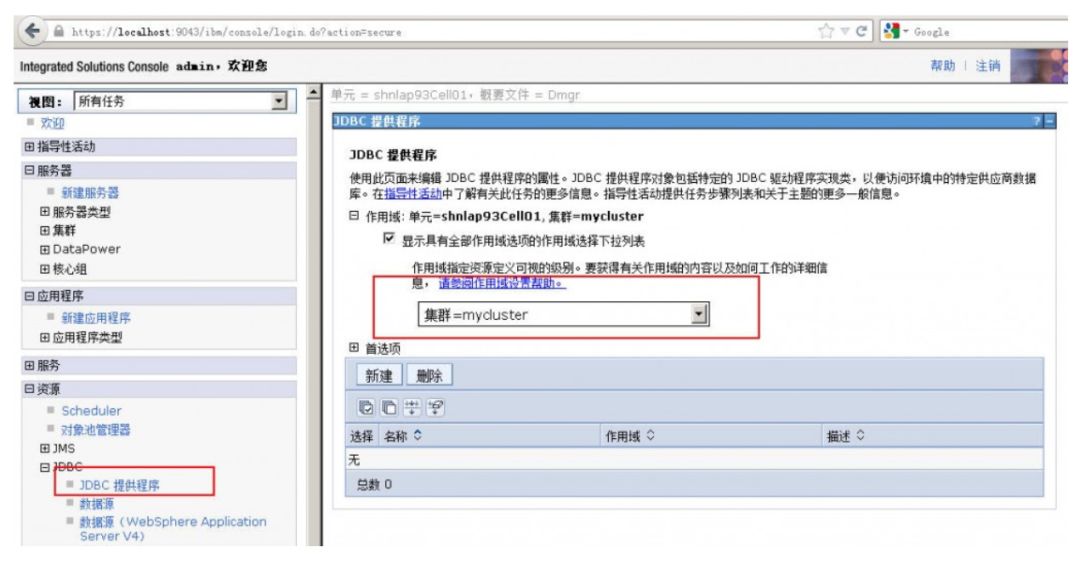This screenshot has width=1080, height=570.
Task: Expand the 应用程序类型 tree node
Action: coord(45,337)
